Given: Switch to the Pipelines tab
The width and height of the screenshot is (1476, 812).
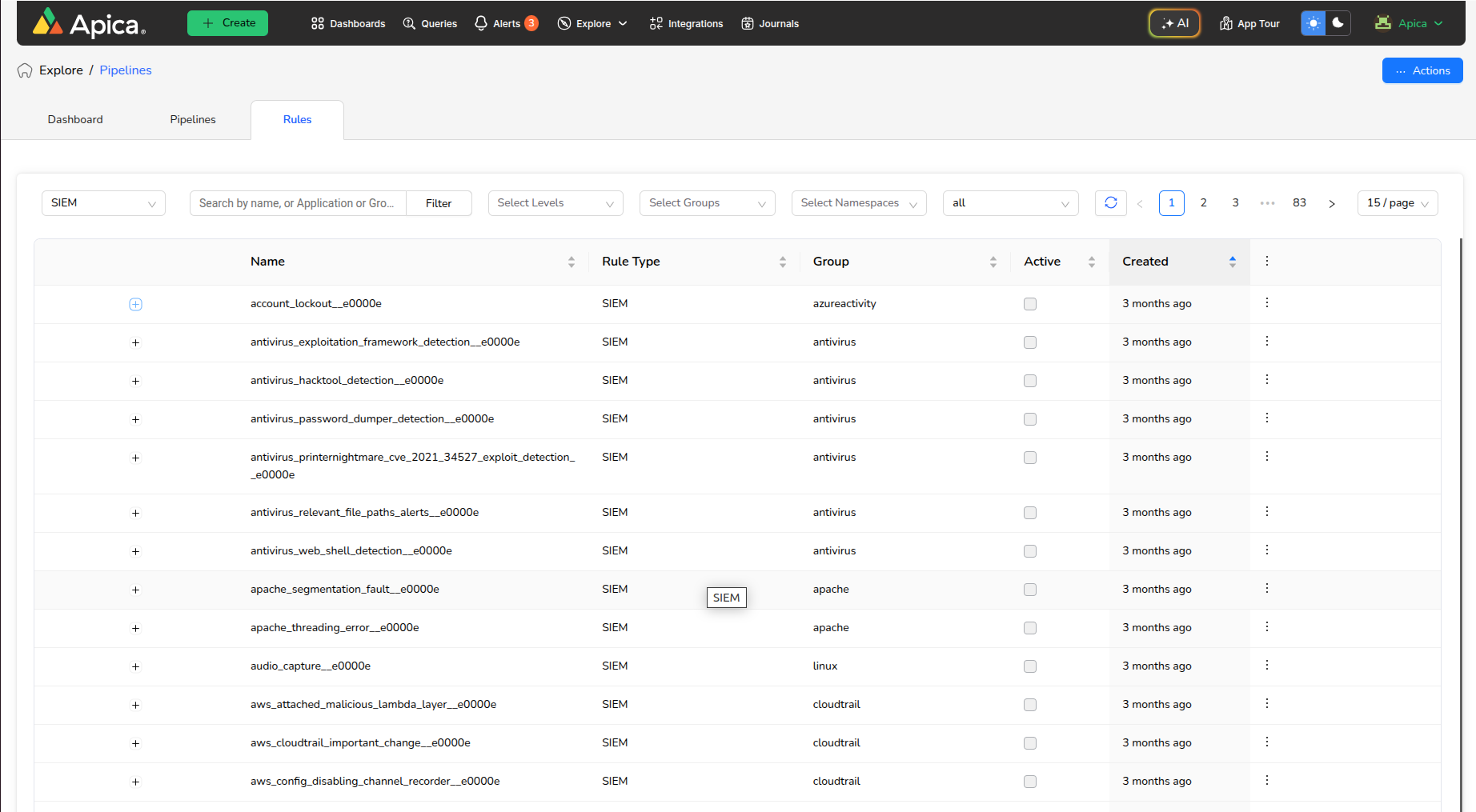Looking at the screenshot, I should click(x=193, y=120).
